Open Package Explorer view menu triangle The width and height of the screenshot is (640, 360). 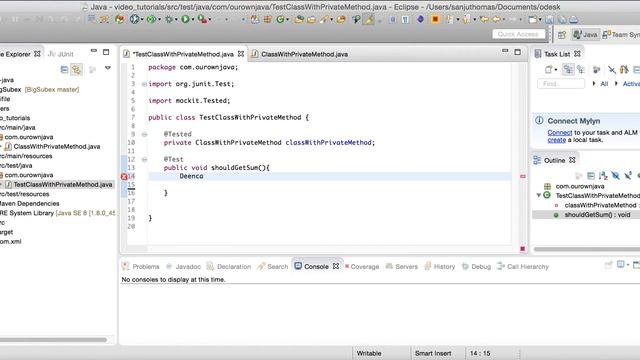pyautogui.click(x=108, y=68)
